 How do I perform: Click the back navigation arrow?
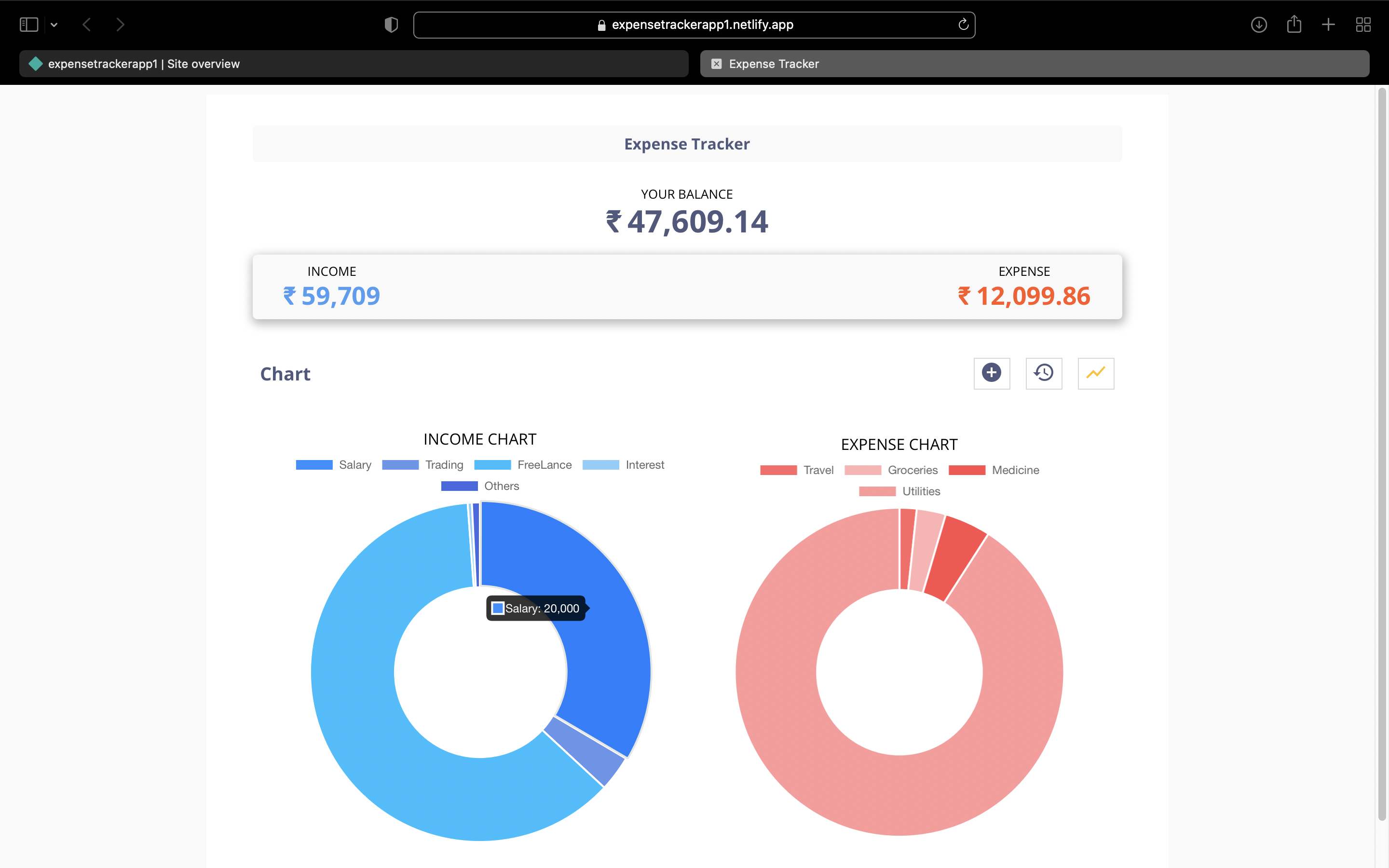(x=87, y=24)
